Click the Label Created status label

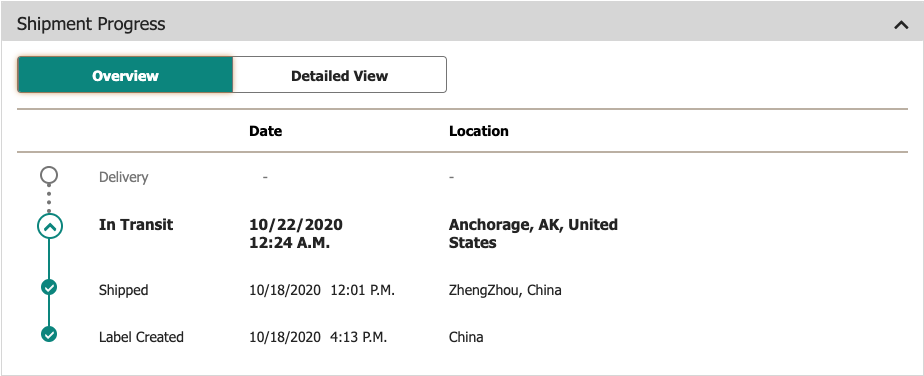(x=141, y=337)
